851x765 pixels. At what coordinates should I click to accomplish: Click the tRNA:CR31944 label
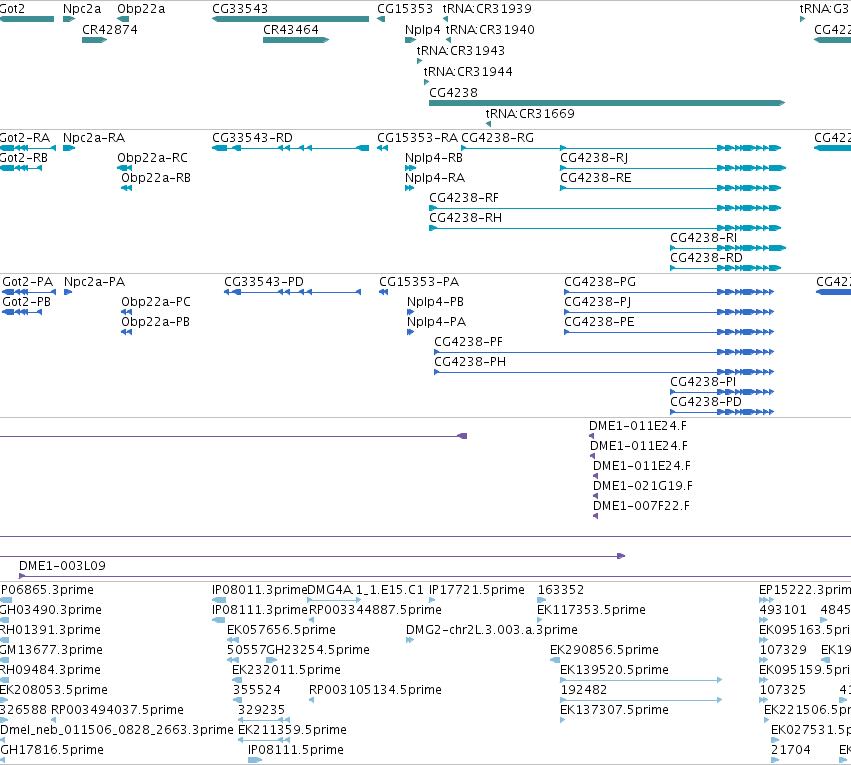click(468, 72)
